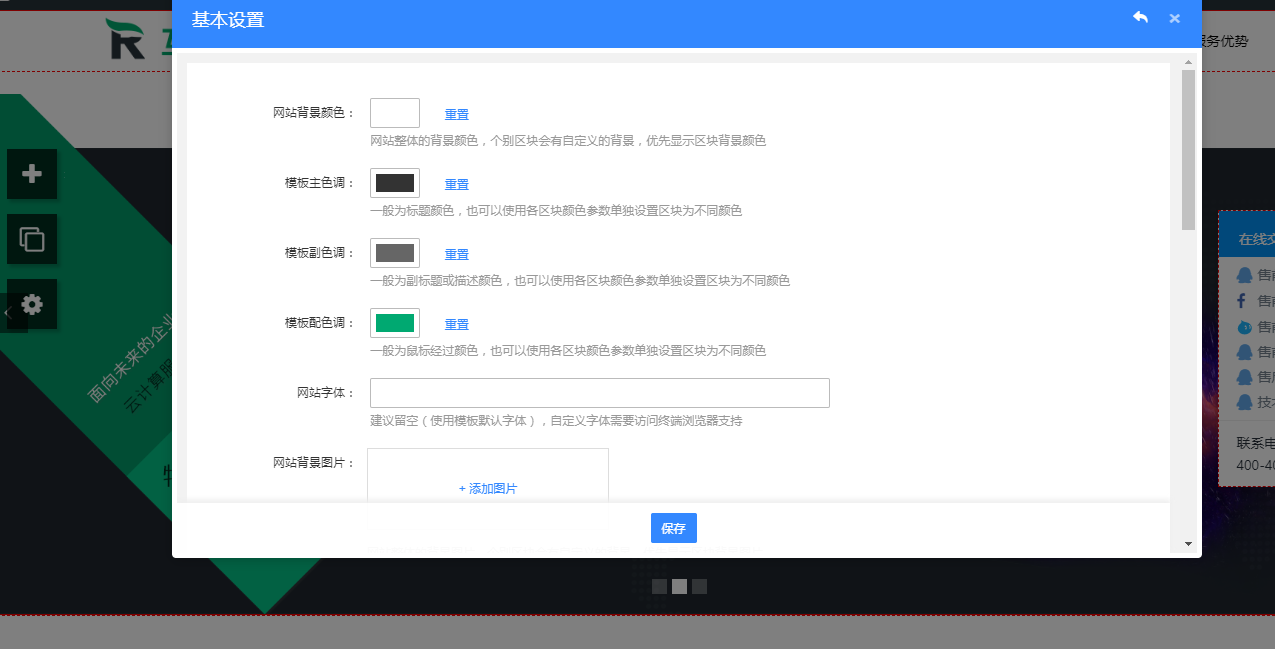Click the scrollbar down arrow
The image size is (1275, 649).
tap(1188, 543)
